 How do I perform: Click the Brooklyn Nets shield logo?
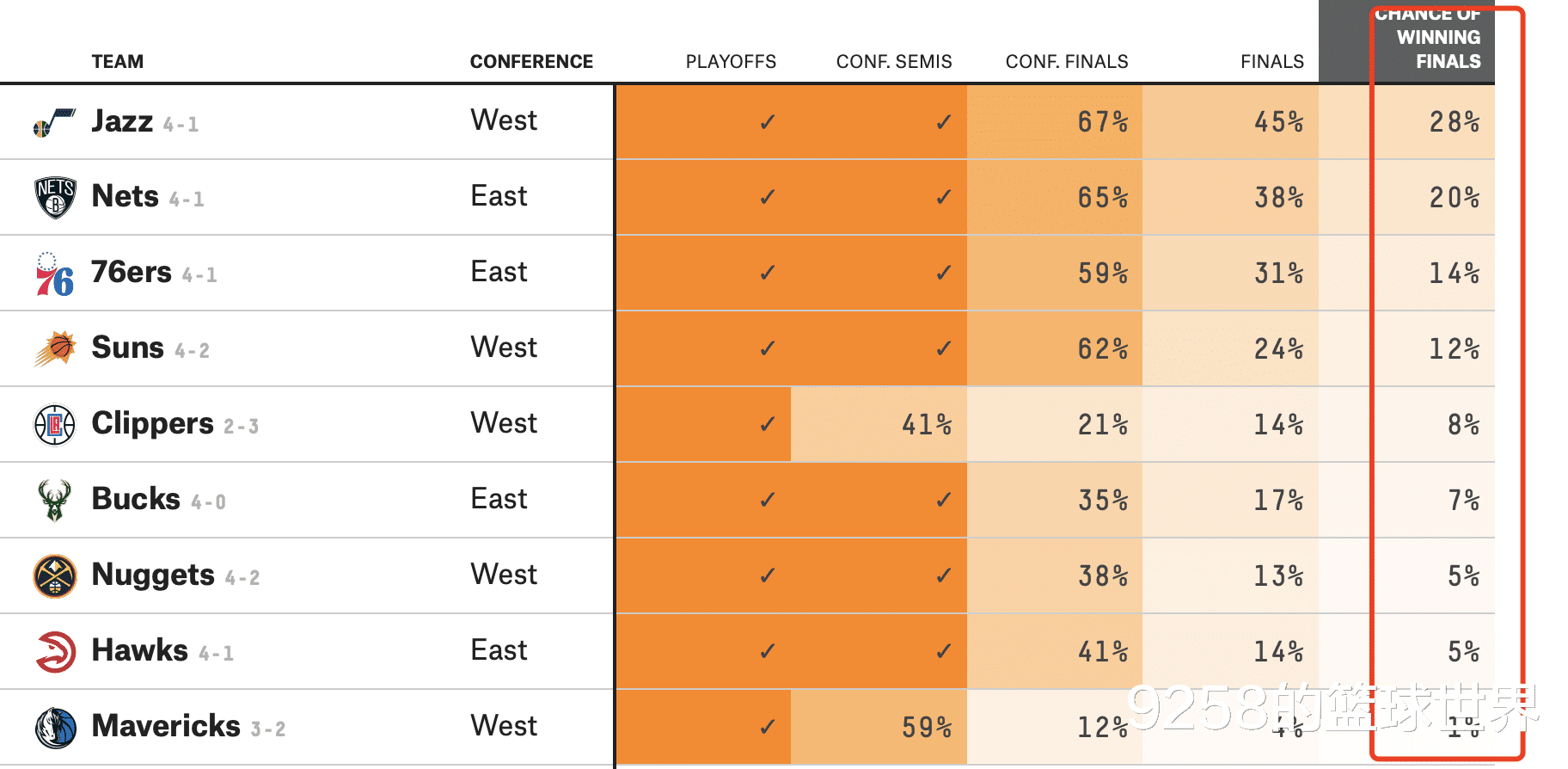pos(55,198)
